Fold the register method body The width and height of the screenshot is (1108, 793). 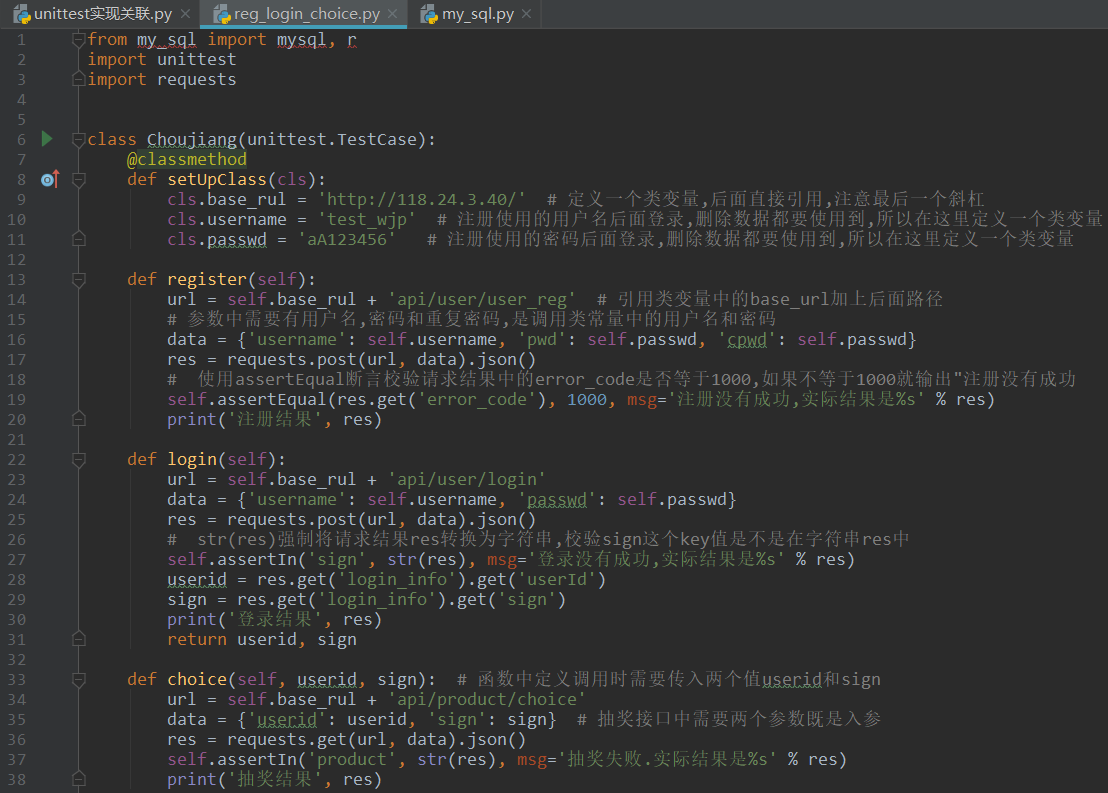(79, 279)
